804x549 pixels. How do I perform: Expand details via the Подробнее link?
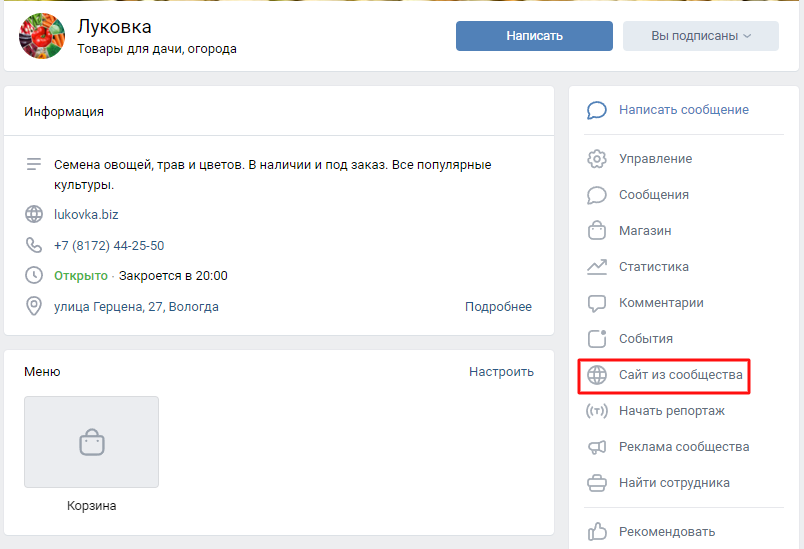(498, 307)
